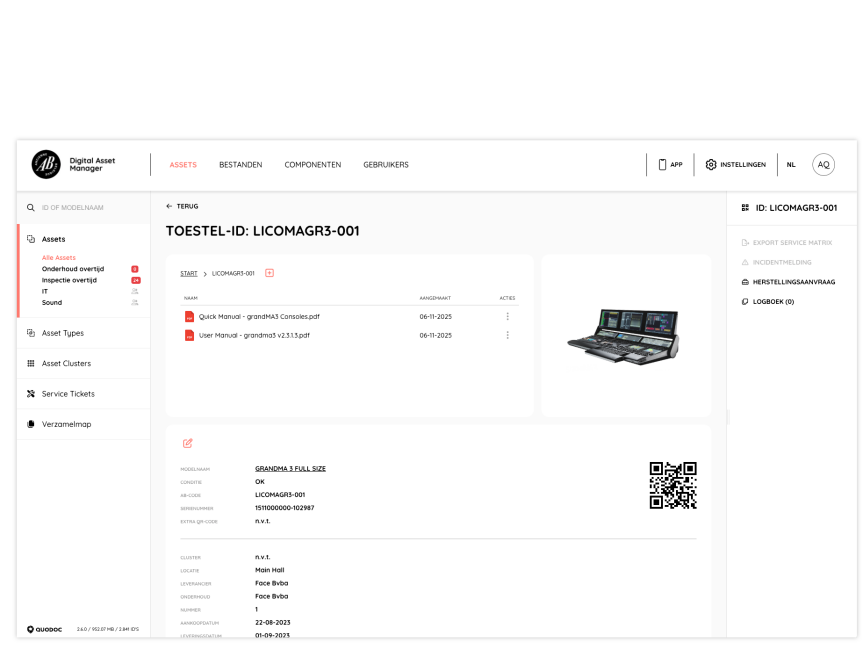Click the Main Hall location value

pos(270,570)
